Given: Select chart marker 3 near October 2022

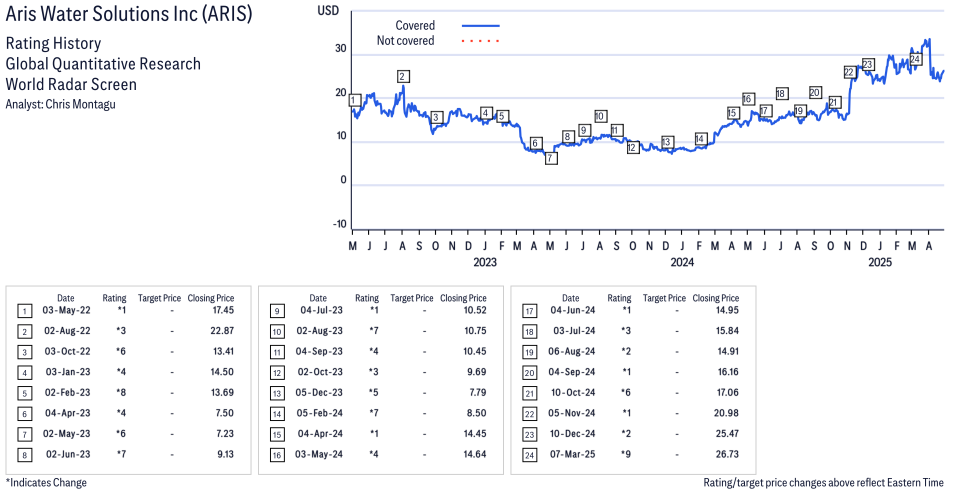Looking at the screenshot, I should (435, 118).
